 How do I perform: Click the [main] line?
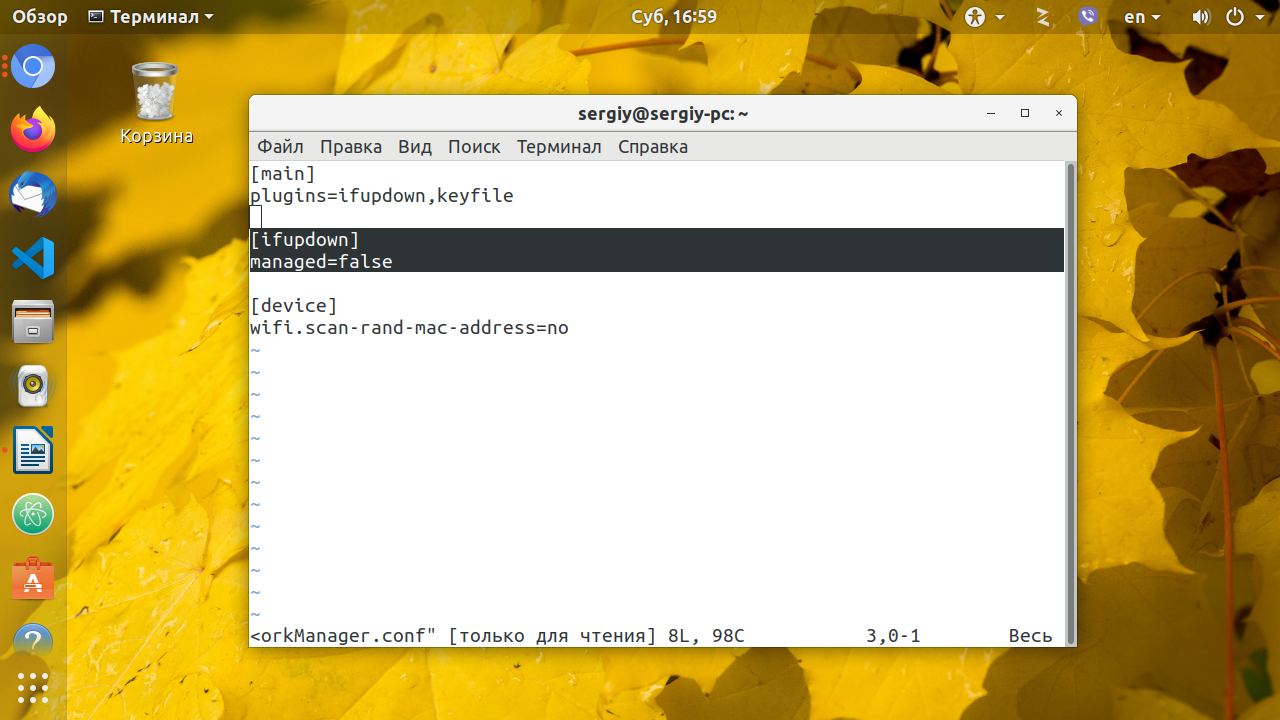coord(283,174)
